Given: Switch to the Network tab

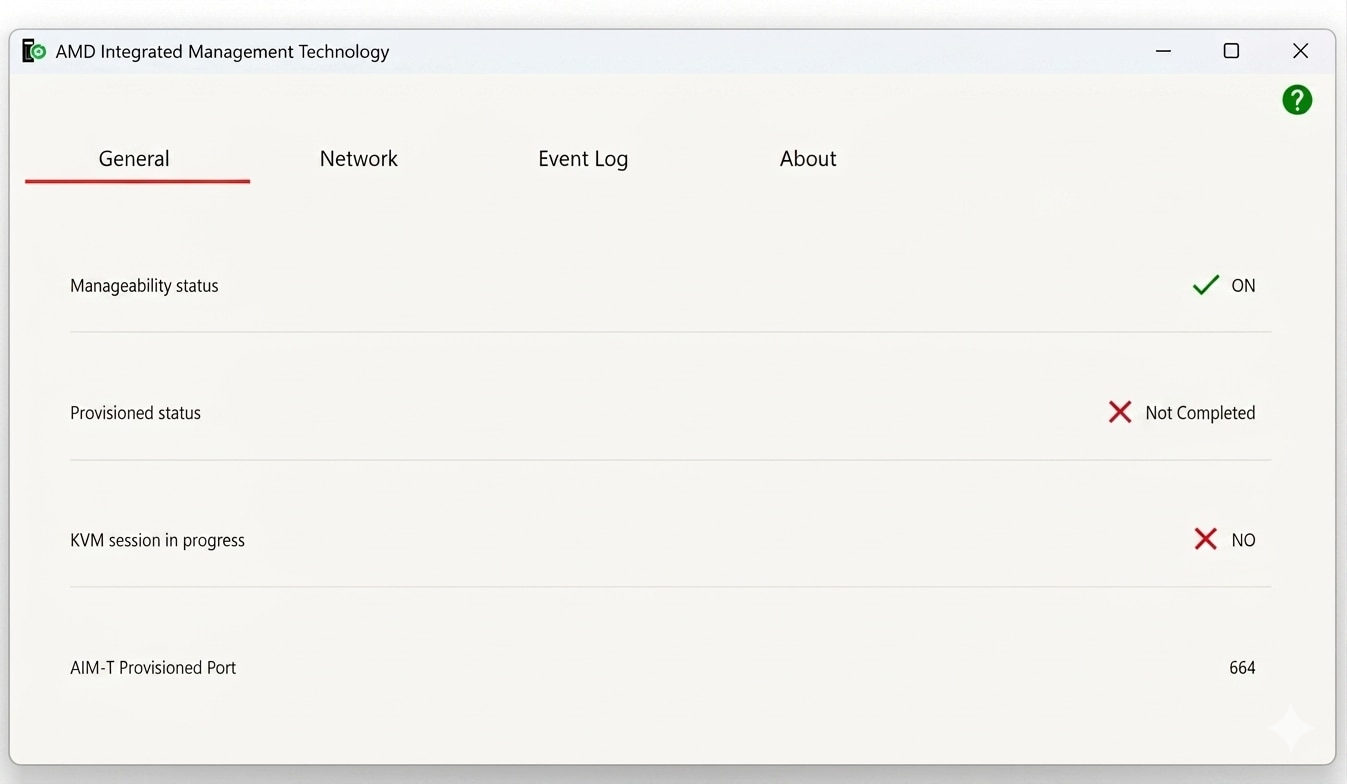Looking at the screenshot, I should pos(359,158).
